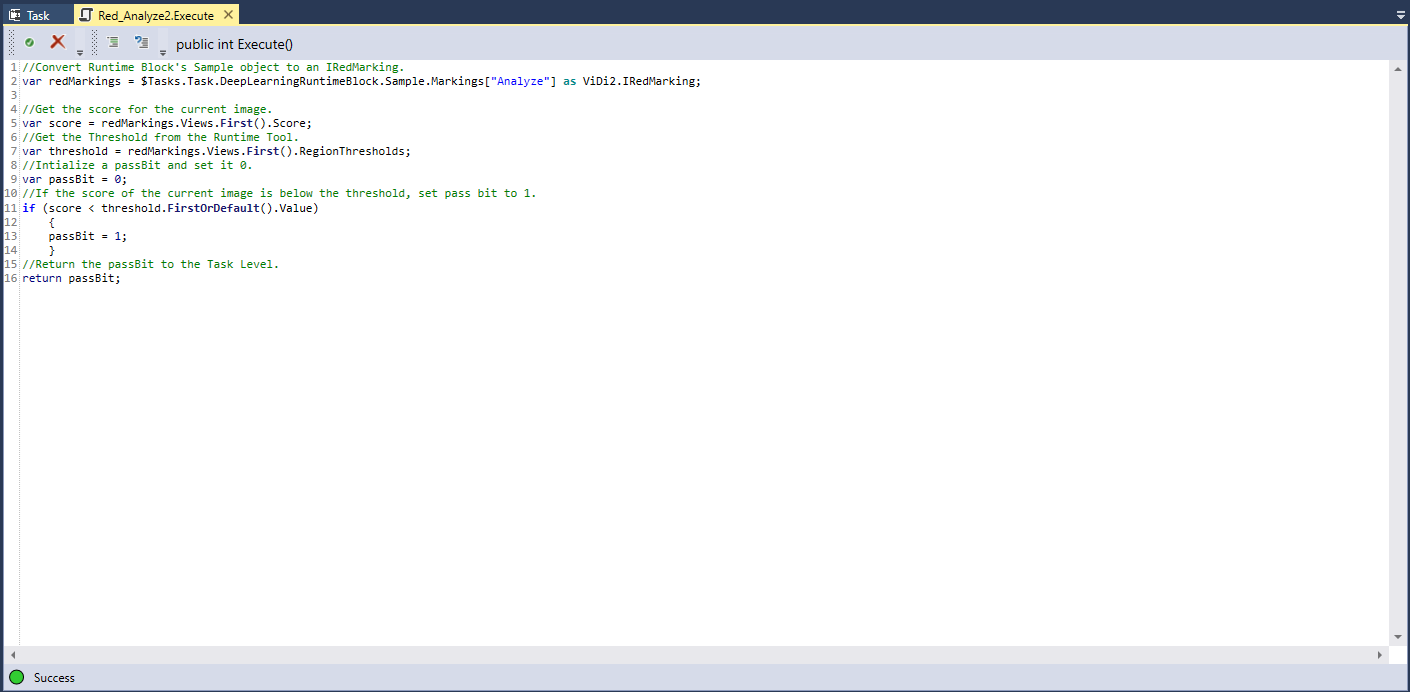Click the "//If the score of the current image" comment
The width and height of the screenshot is (1410, 692).
pyautogui.click(x=279, y=193)
